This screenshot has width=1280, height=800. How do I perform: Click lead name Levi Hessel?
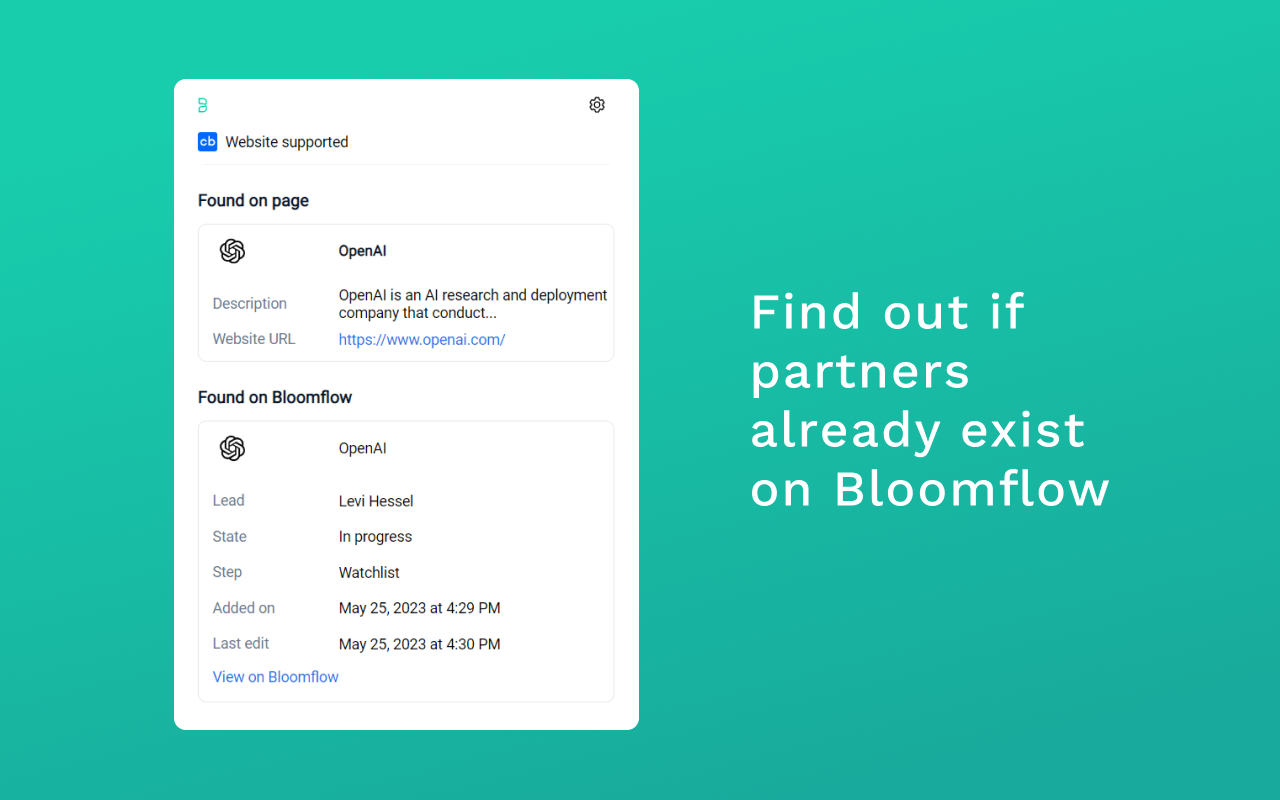click(x=375, y=501)
